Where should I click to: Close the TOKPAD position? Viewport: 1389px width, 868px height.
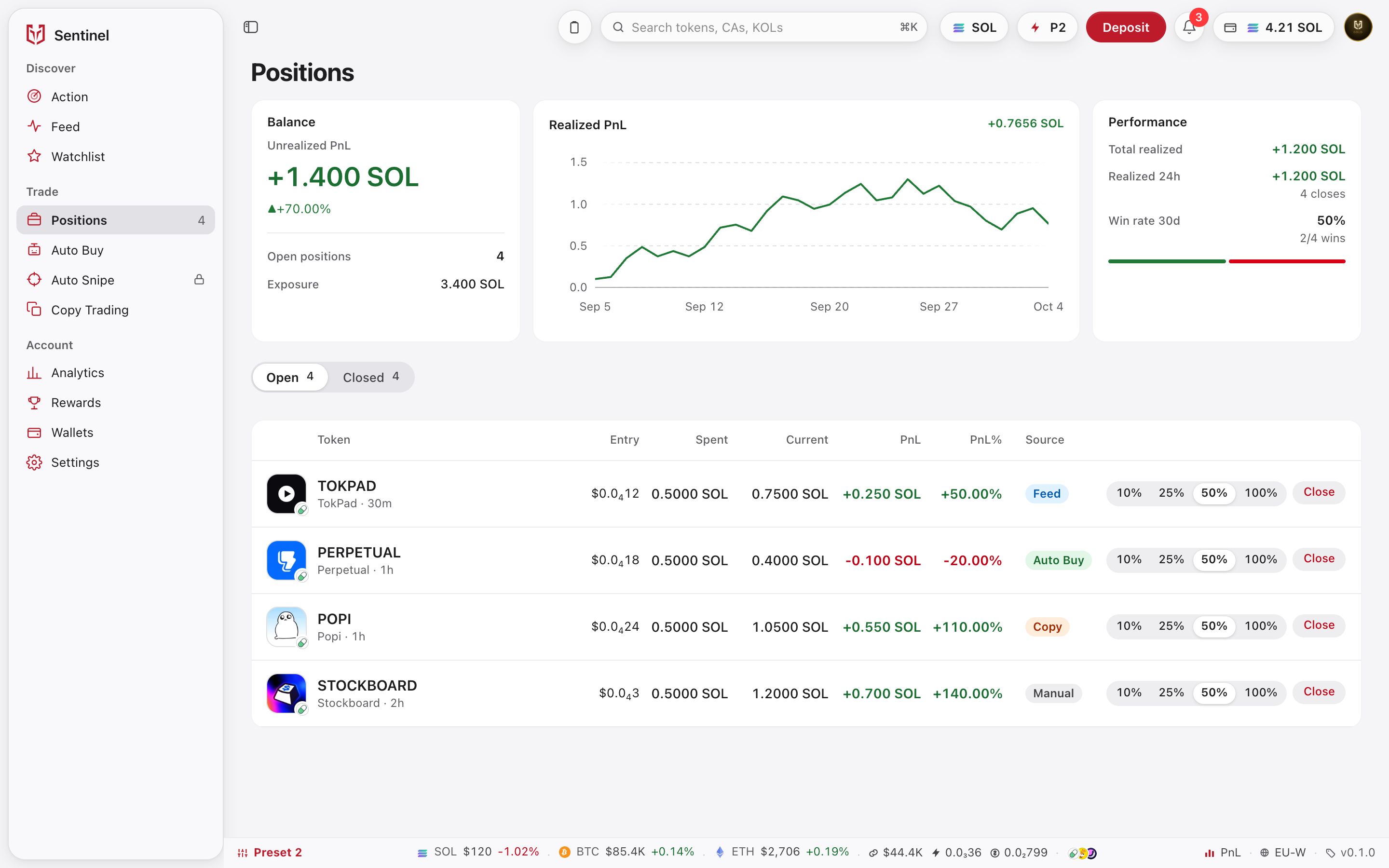(x=1319, y=492)
